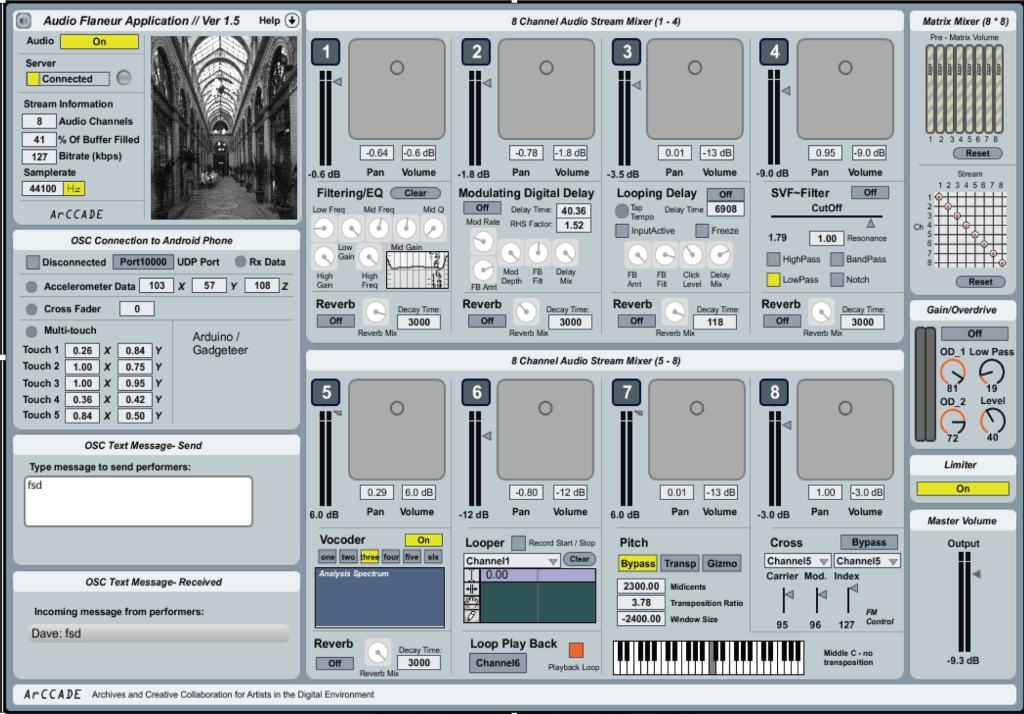Click the pencil tool icon in Looper
Screen dimensions: 1024x714
472,617
